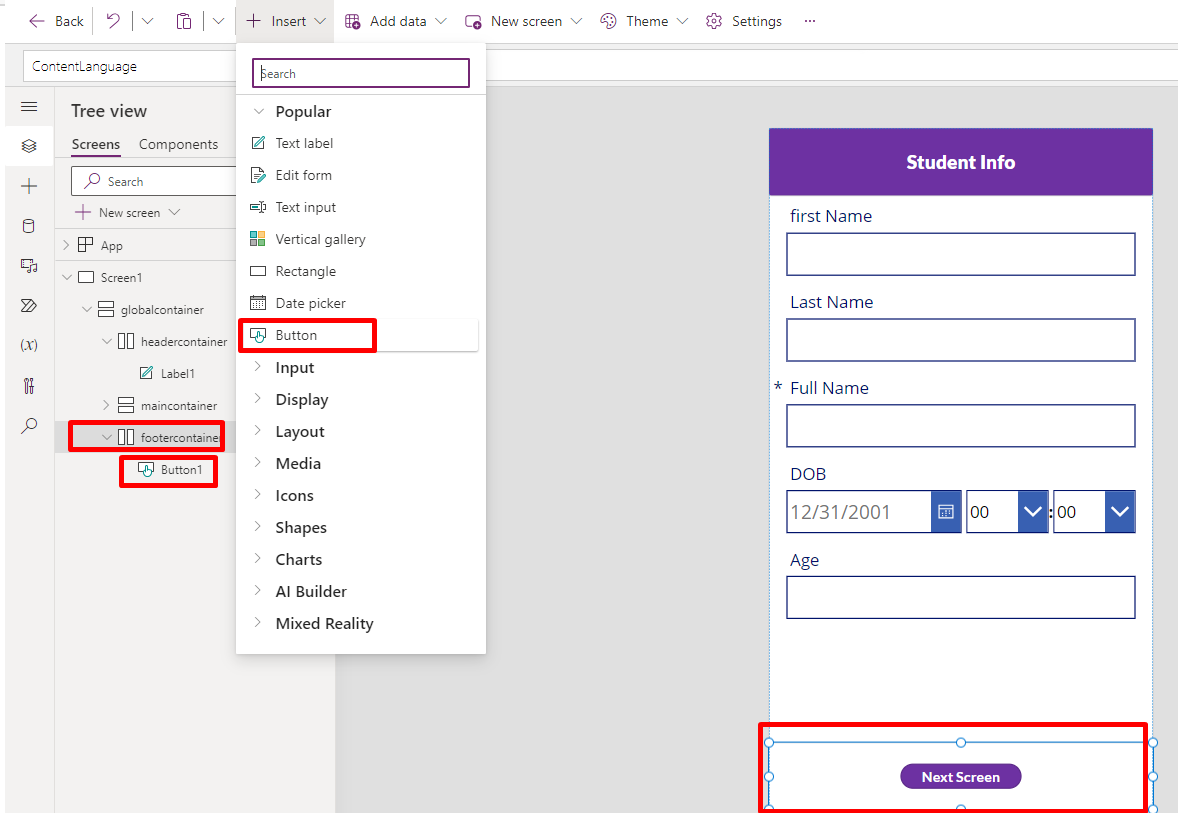Image resolution: width=1178 pixels, height=813 pixels.
Task: Open the New screen toolbar menu
Action: pos(523,21)
